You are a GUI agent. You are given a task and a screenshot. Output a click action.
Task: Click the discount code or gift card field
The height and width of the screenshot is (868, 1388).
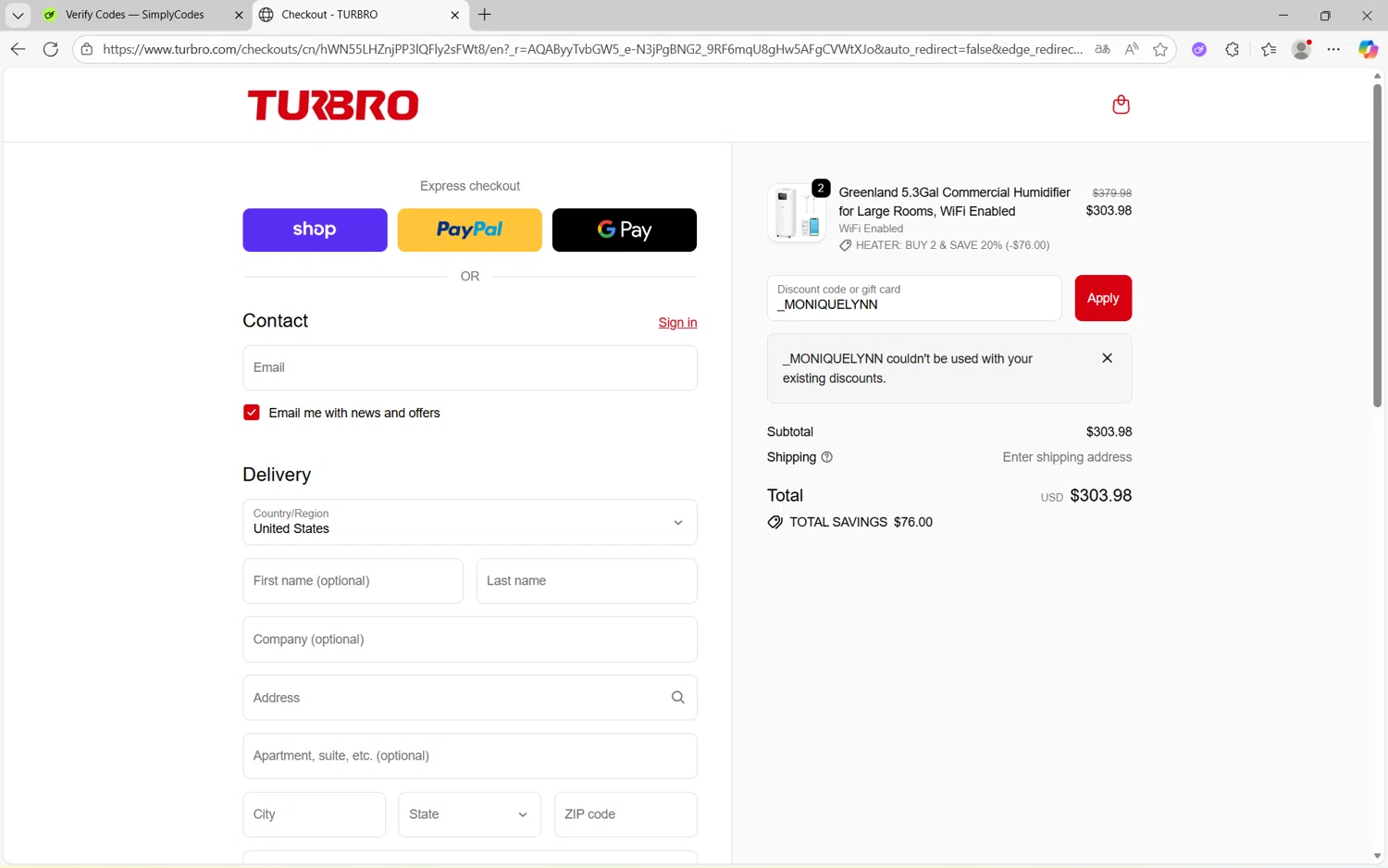pos(914,298)
